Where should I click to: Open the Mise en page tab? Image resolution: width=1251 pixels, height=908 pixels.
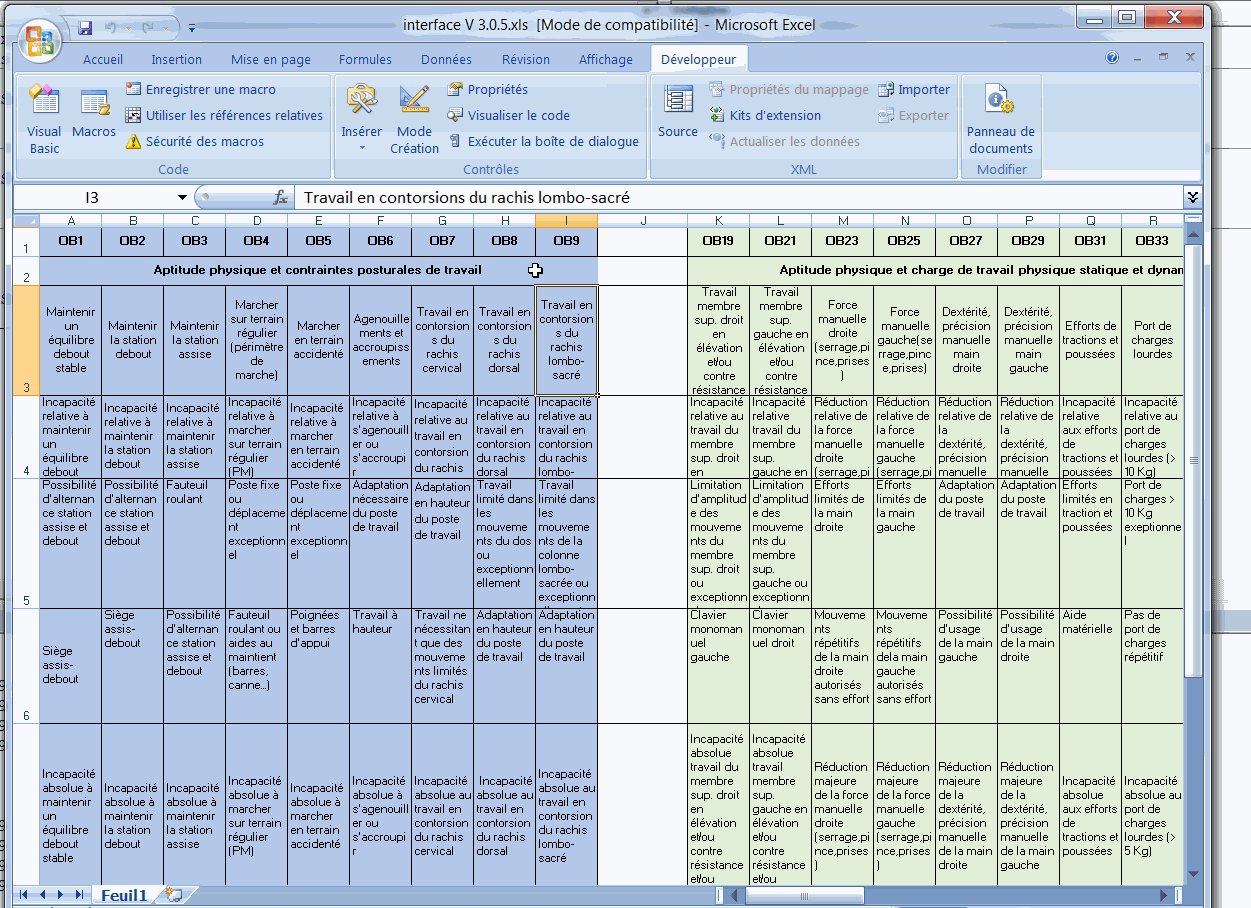tap(270, 60)
